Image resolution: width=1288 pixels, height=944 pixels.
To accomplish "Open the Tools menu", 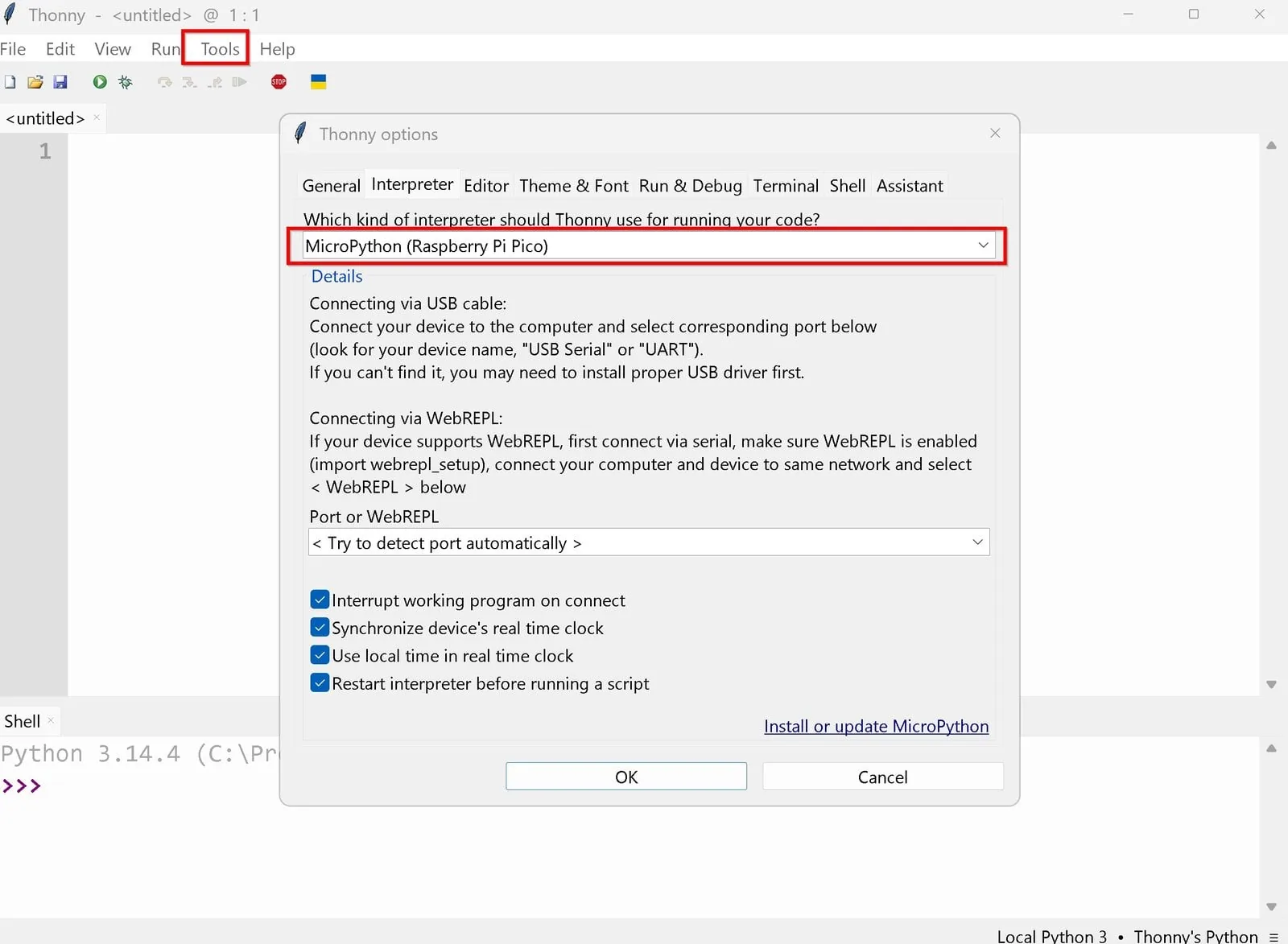I will pos(220,49).
